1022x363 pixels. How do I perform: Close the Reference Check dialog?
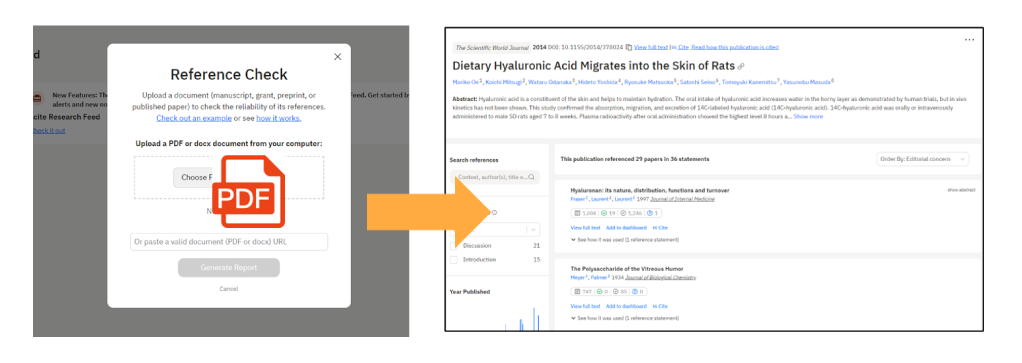click(338, 57)
